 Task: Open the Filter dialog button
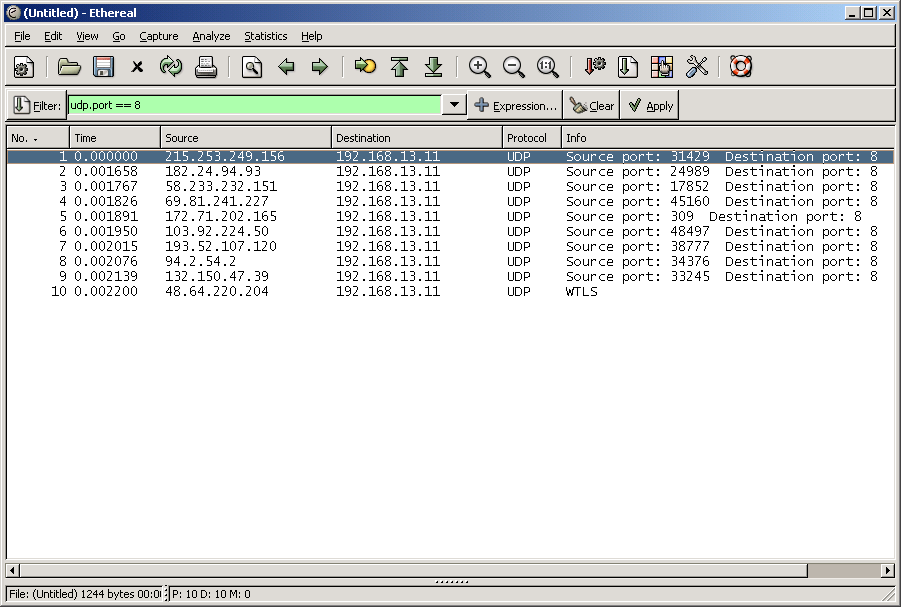tap(37, 105)
